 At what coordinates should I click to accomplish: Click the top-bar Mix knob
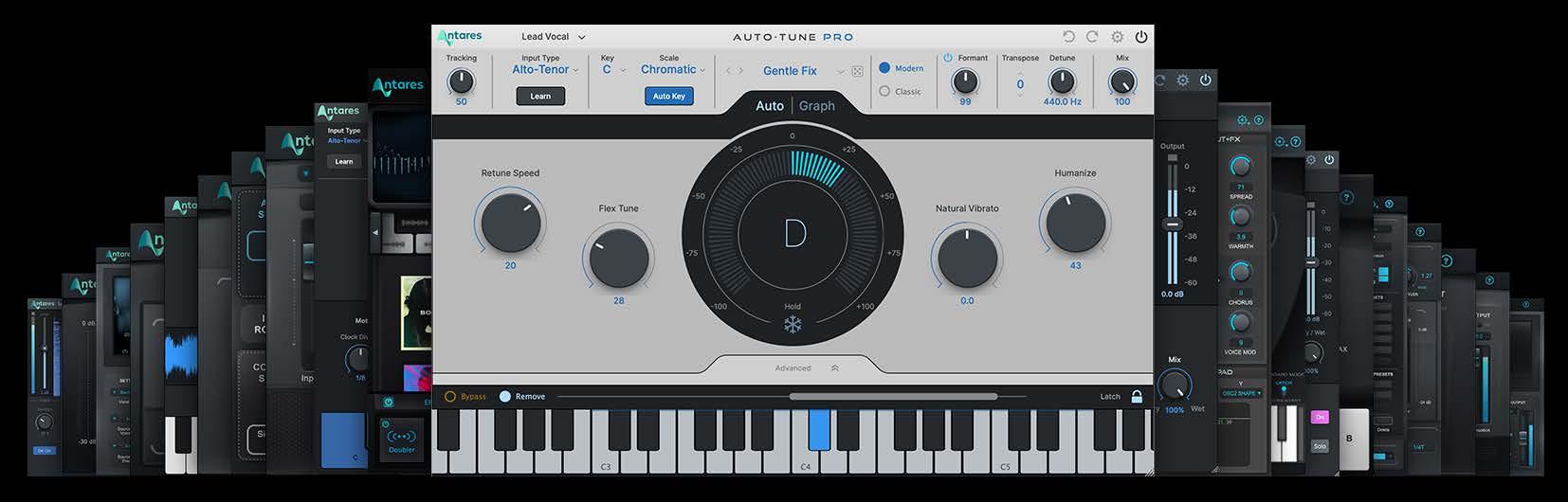pos(1122,81)
